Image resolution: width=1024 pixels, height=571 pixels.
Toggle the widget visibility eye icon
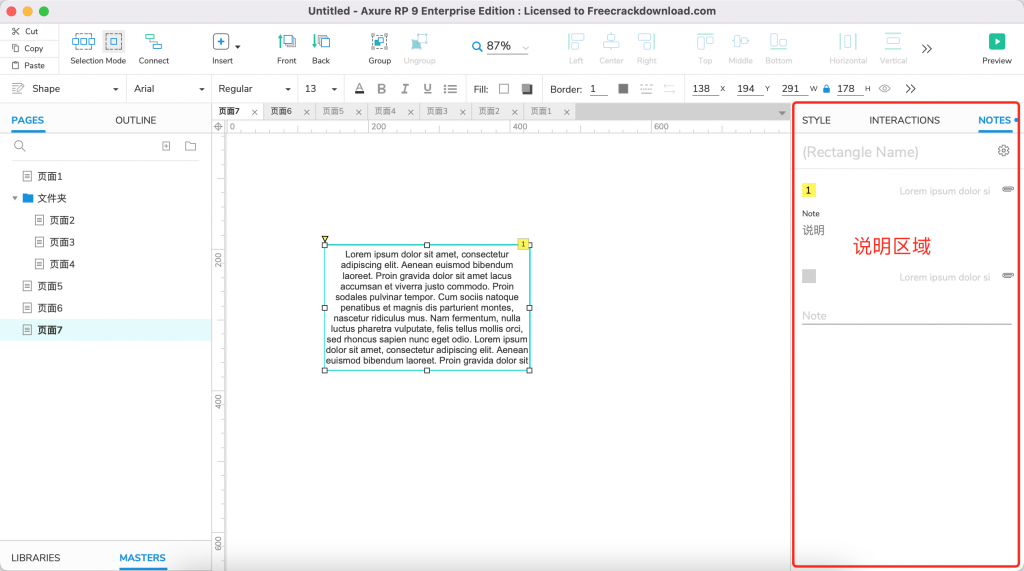point(884,89)
